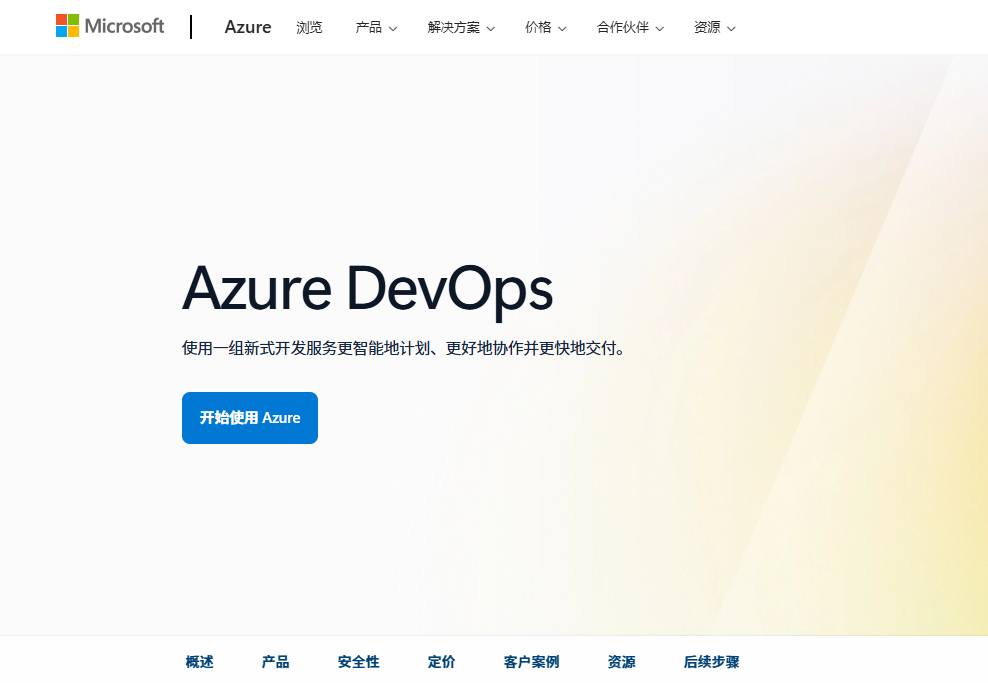The height and width of the screenshot is (683, 988).
Task: Click the subtitle beginning 使用一组新式开发服务
Action: point(403,348)
